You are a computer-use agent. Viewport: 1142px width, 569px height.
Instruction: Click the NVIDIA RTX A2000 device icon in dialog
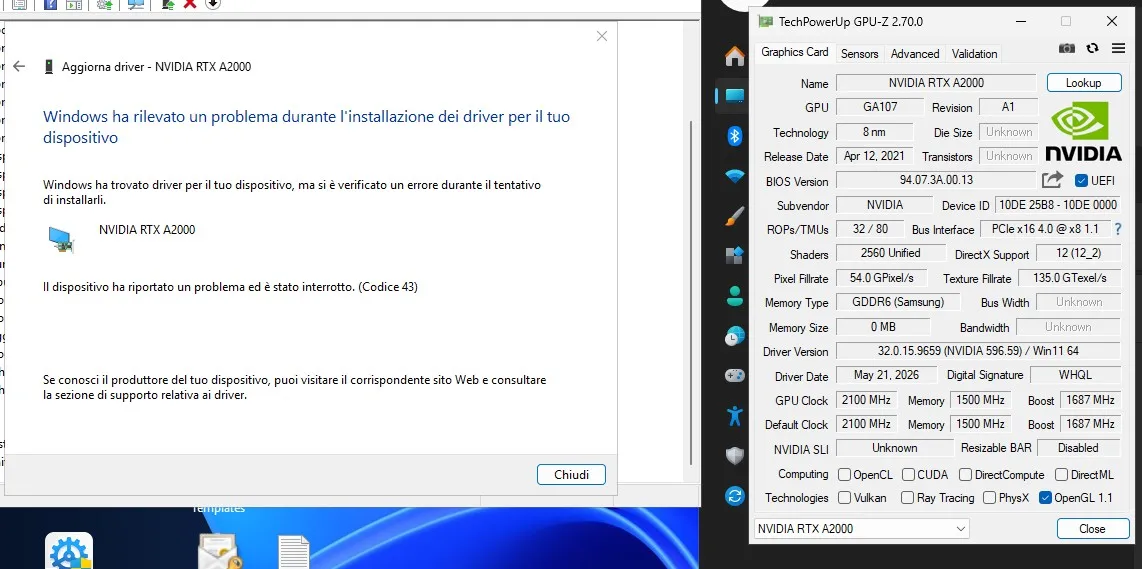click(x=61, y=240)
